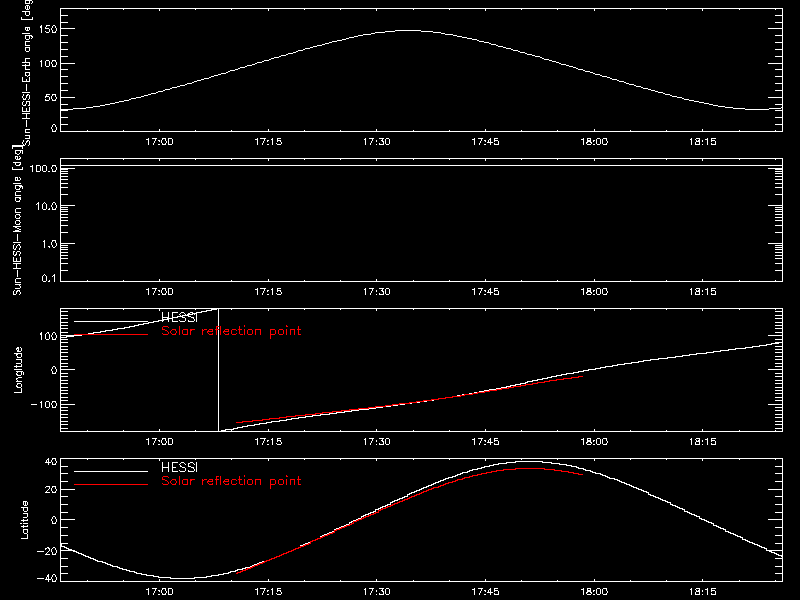Click 17:00 time label under Earth angle plot
The image size is (800, 600).
tap(159, 142)
